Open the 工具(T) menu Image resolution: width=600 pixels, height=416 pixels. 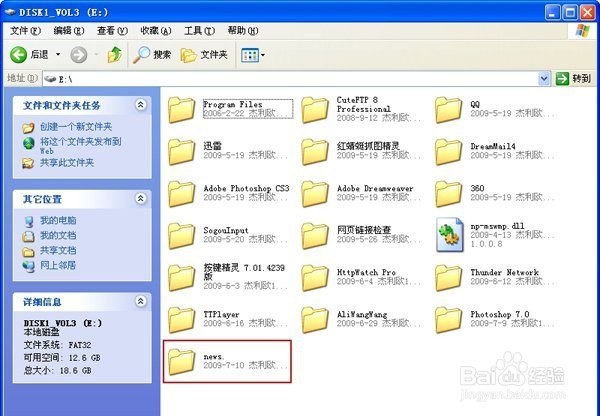pyautogui.click(x=199, y=31)
